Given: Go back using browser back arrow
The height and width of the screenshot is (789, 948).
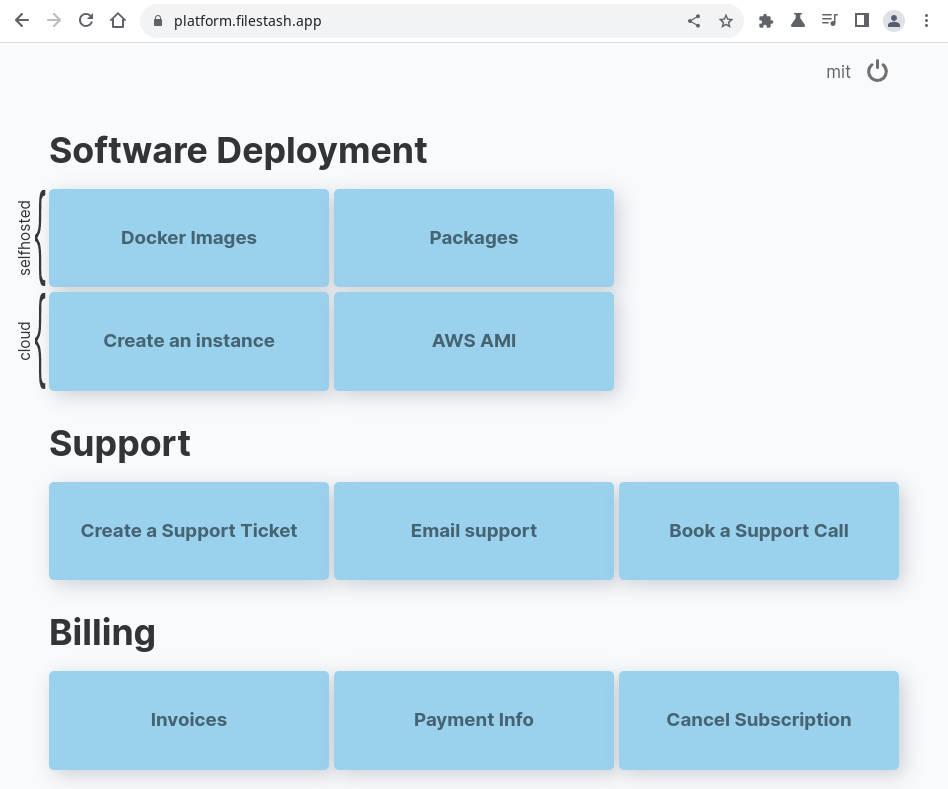Looking at the screenshot, I should (22, 20).
